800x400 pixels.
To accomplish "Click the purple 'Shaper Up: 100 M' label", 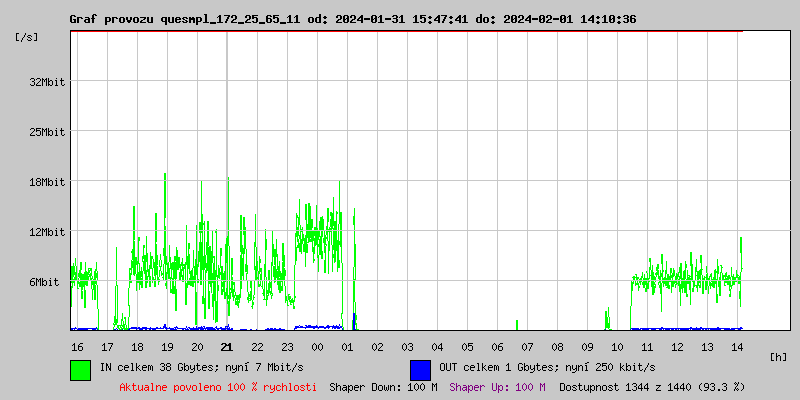I will point(497,387).
